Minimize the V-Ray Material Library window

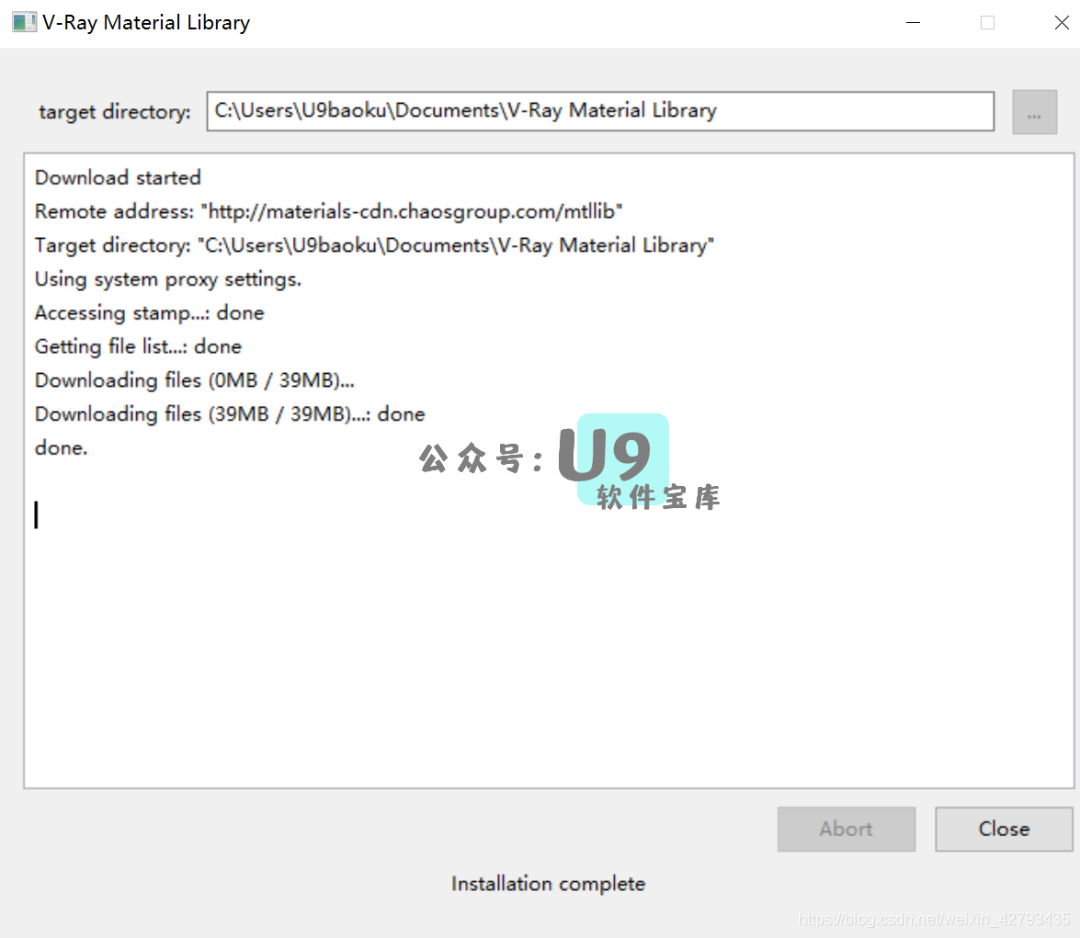(913, 23)
